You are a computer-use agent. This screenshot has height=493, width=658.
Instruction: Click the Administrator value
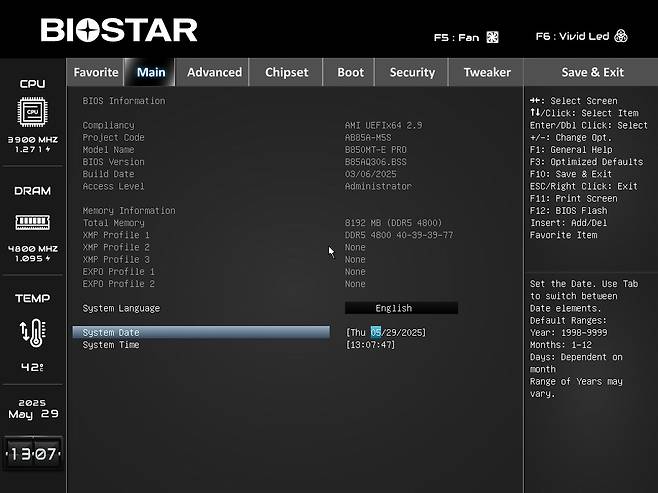coord(378,186)
